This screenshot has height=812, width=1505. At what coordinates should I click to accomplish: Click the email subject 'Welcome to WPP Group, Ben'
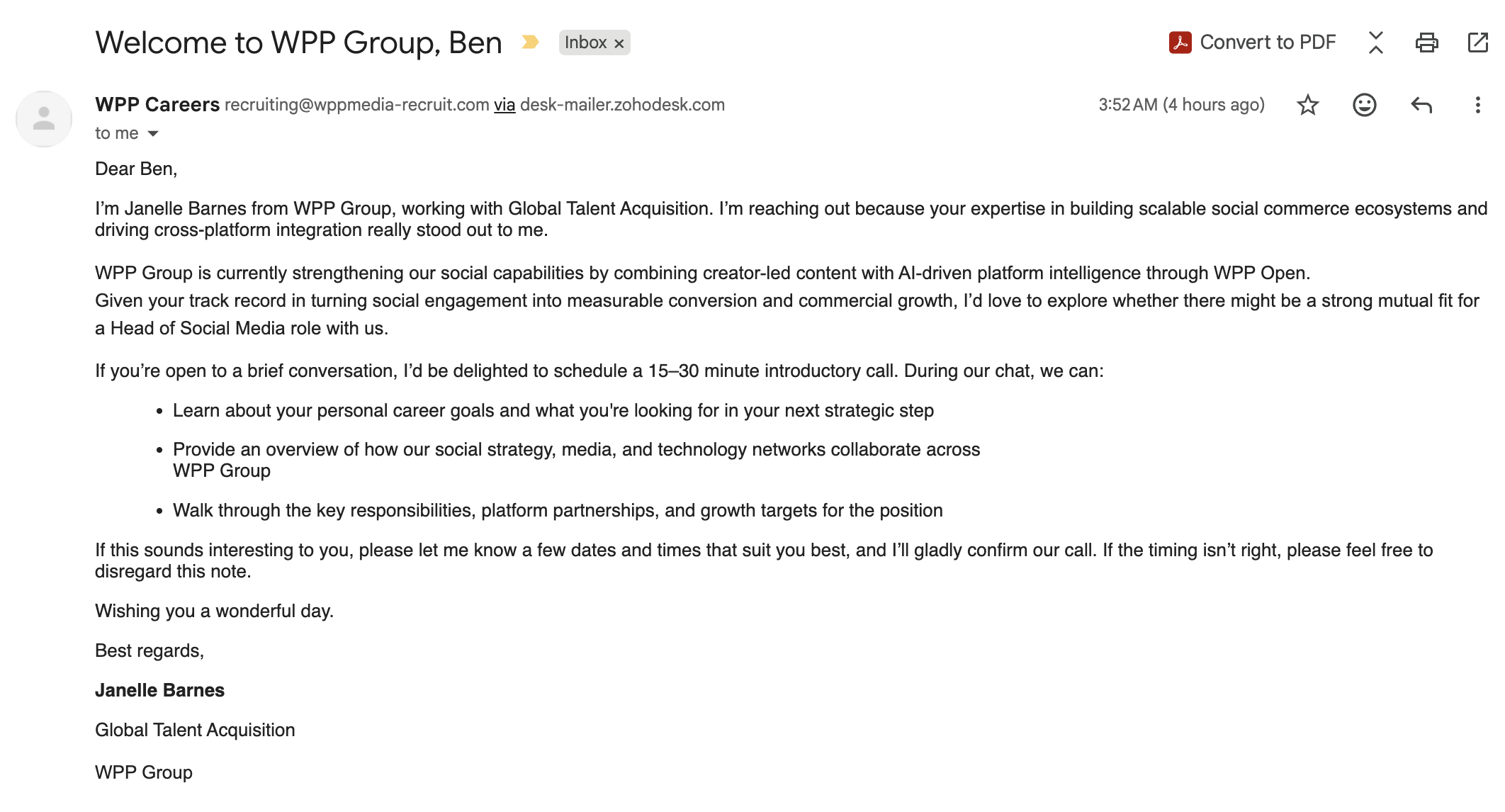tap(298, 43)
